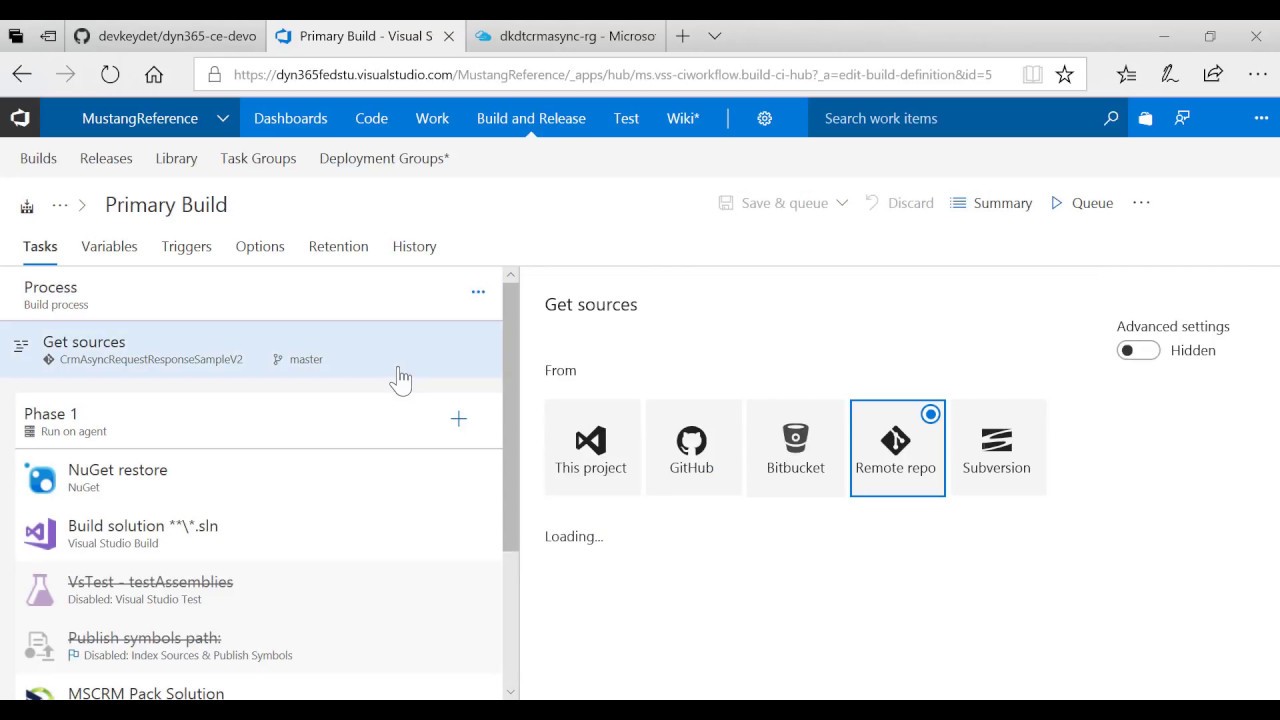Open the header ellipsis menu

[x=1261, y=118]
